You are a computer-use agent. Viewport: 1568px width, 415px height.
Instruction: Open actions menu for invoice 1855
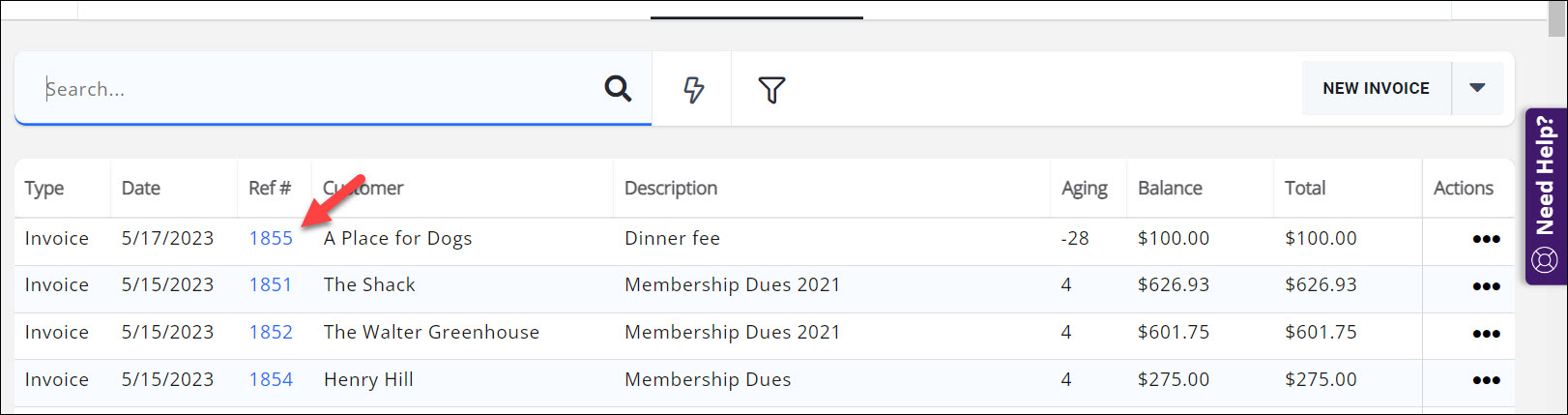[1485, 239]
